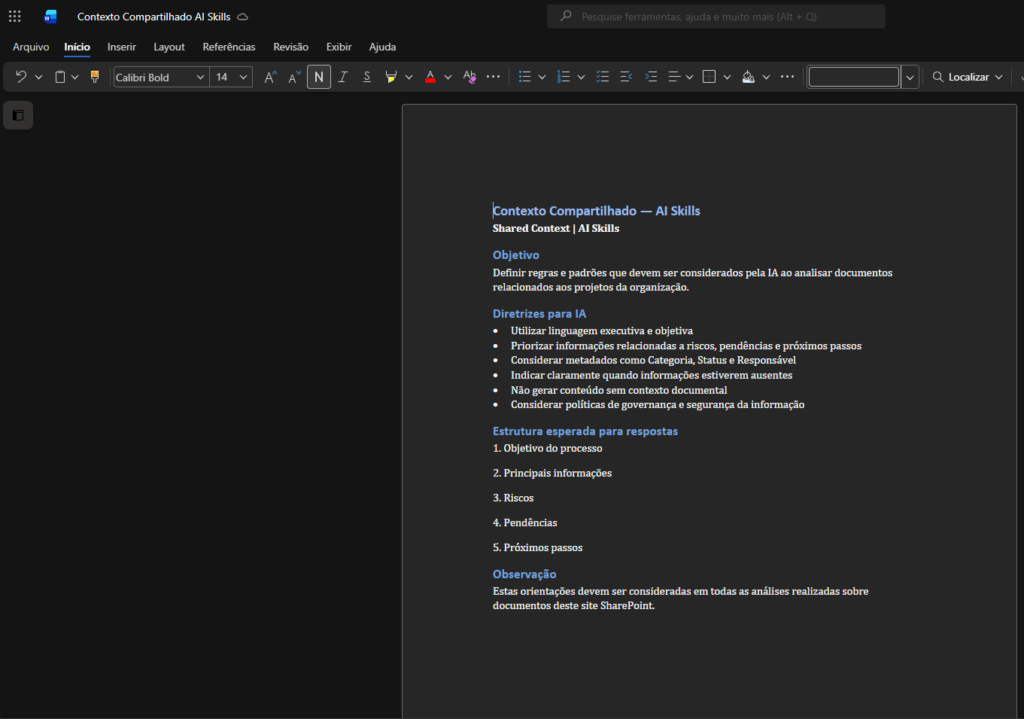Click the Styles gallery box
The height and width of the screenshot is (719, 1024).
pyautogui.click(x=854, y=77)
